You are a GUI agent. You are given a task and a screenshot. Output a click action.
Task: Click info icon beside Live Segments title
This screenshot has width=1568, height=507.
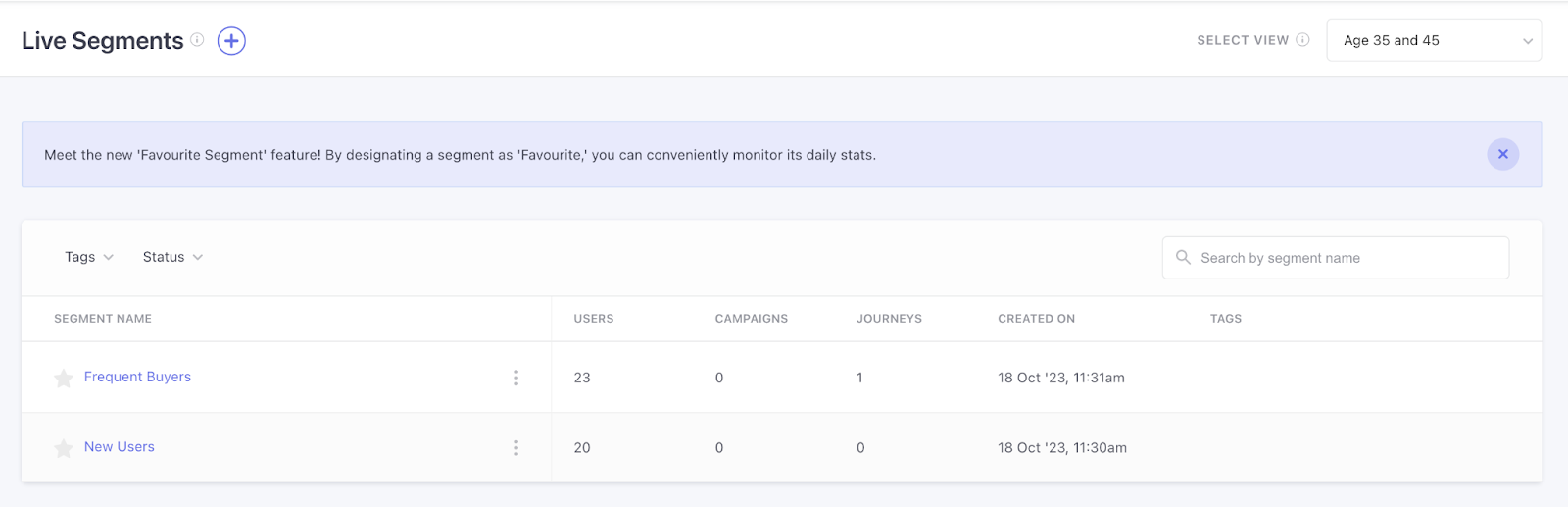(x=197, y=40)
